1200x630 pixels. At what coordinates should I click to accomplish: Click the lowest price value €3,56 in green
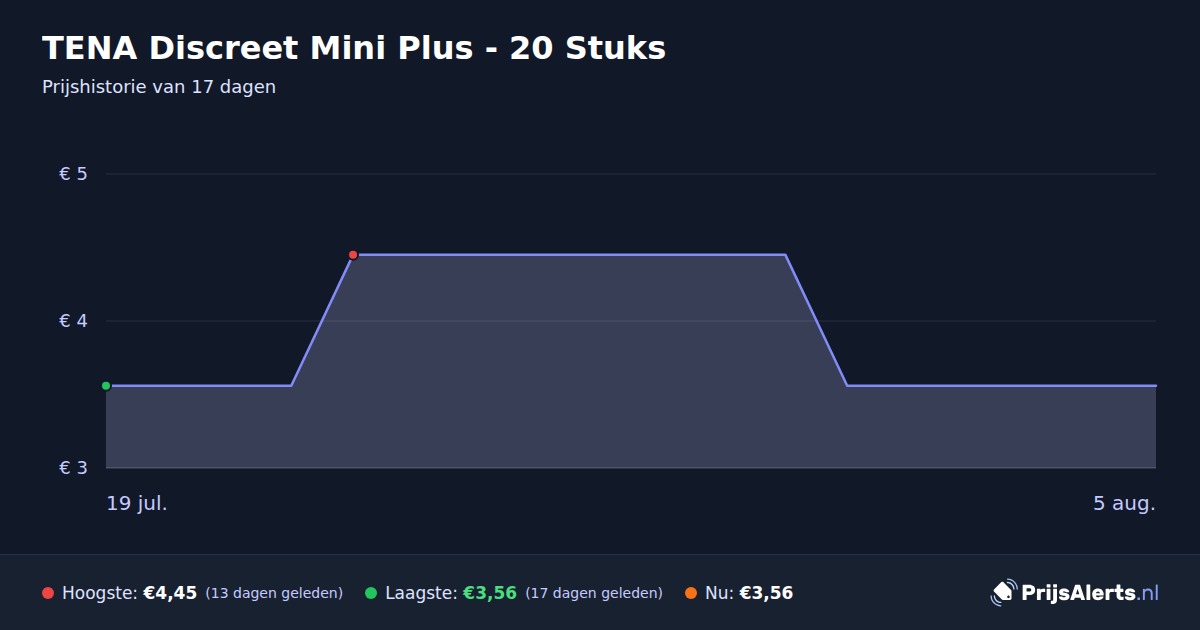pyautogui.click(x=489, y=593)
